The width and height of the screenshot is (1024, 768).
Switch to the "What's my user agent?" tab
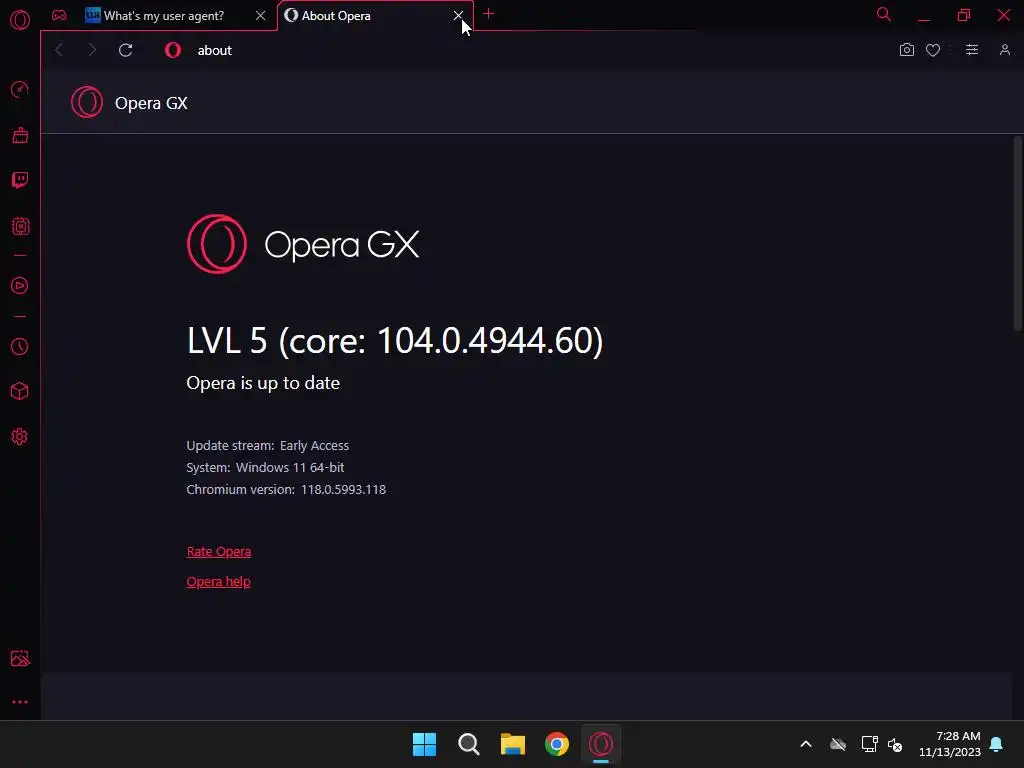tap(163, 16)
